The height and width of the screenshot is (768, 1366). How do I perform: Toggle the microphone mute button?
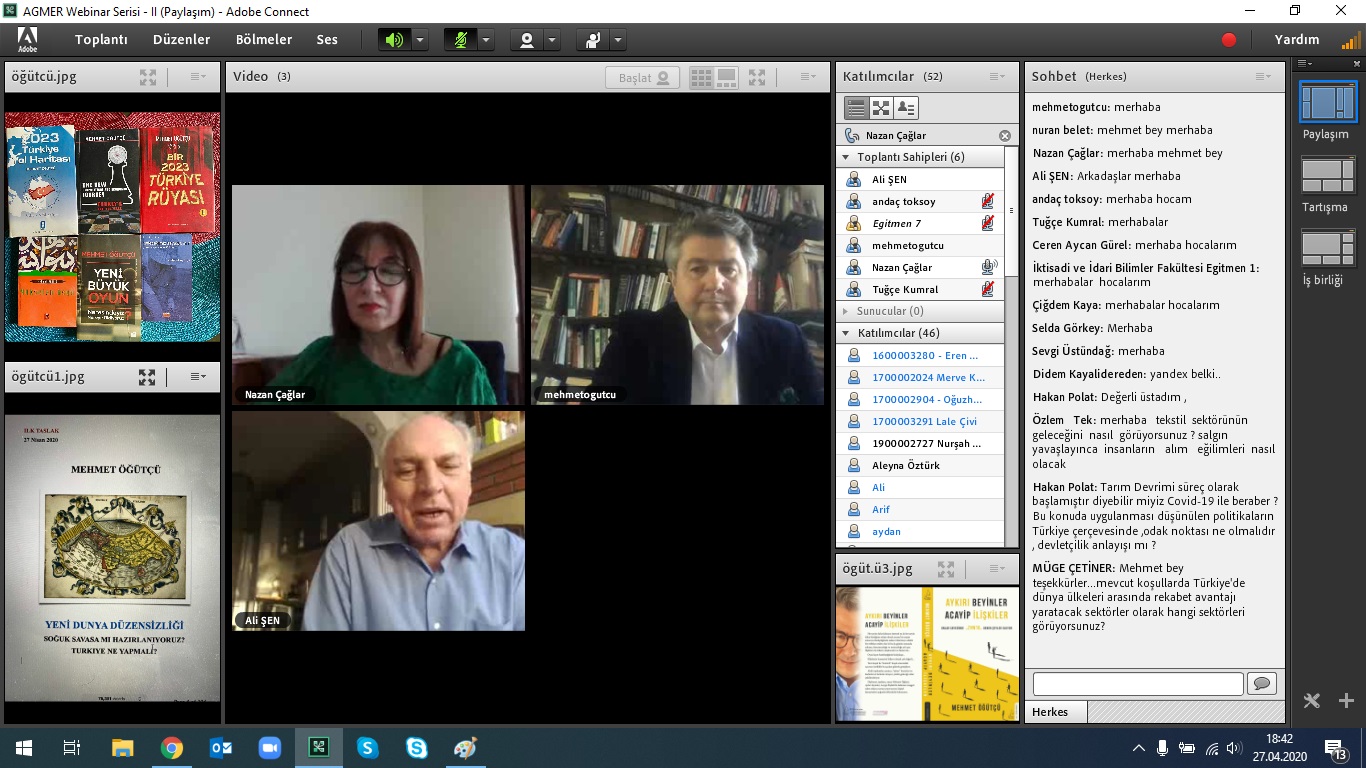tap(460, 40)
